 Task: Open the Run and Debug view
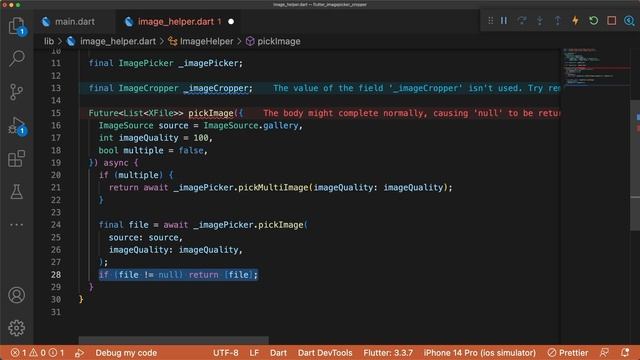[x=17, y=125]
